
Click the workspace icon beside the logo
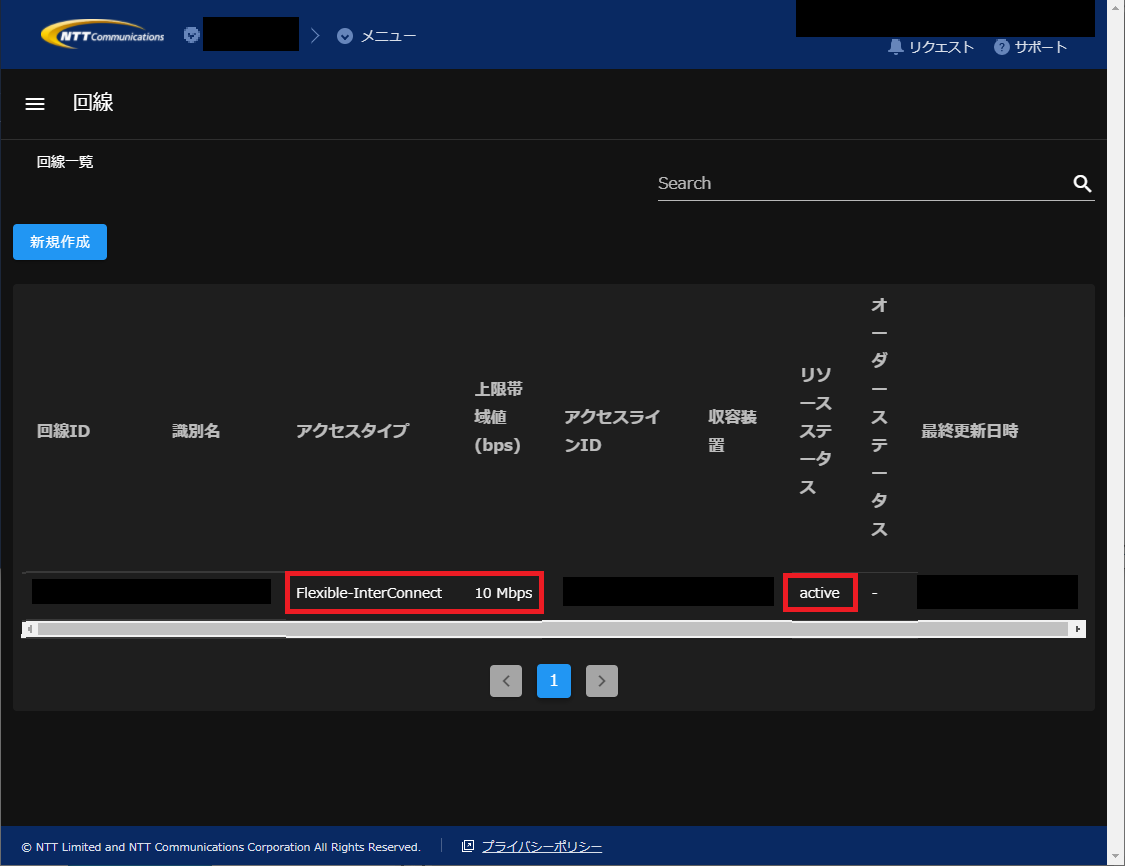click(192, 35)
